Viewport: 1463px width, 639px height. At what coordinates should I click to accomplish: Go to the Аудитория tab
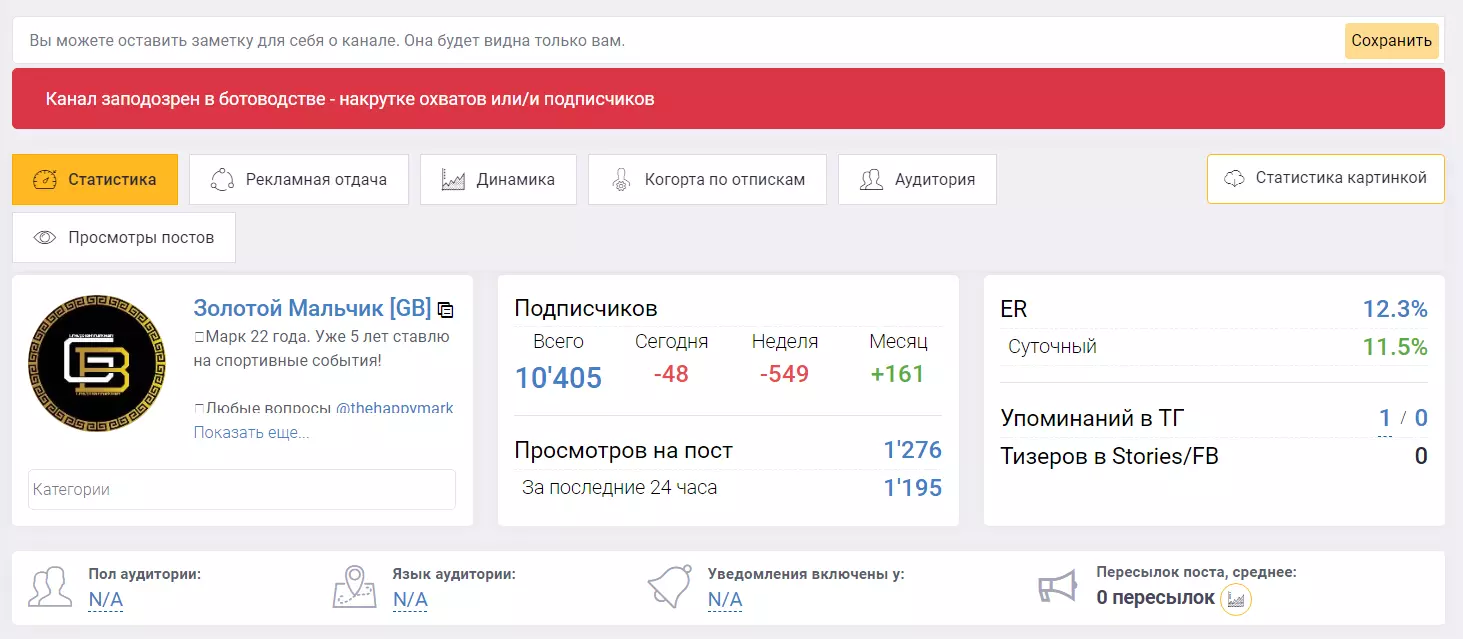[917, 180]
